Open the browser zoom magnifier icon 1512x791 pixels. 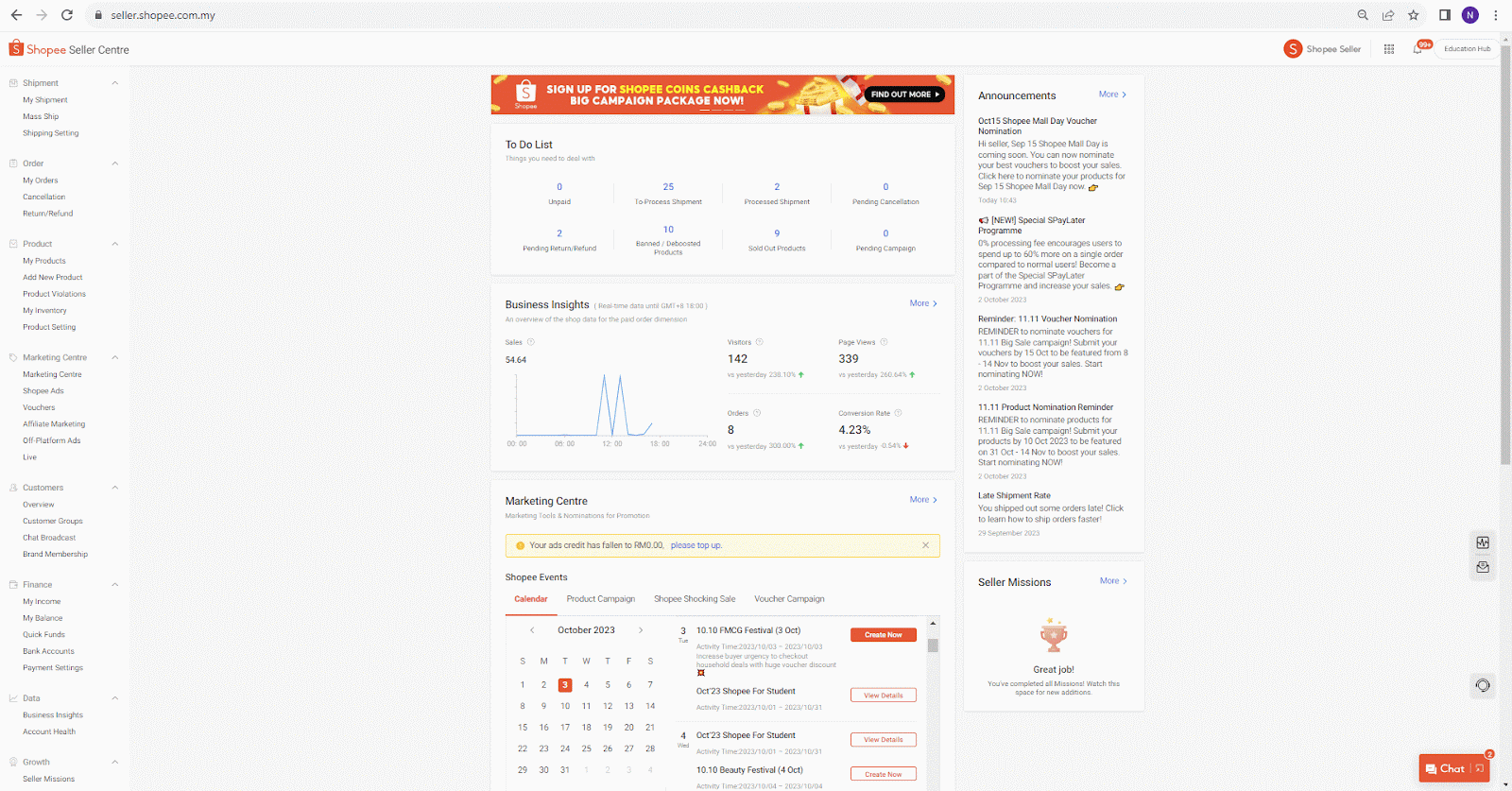pos(1363,15)
